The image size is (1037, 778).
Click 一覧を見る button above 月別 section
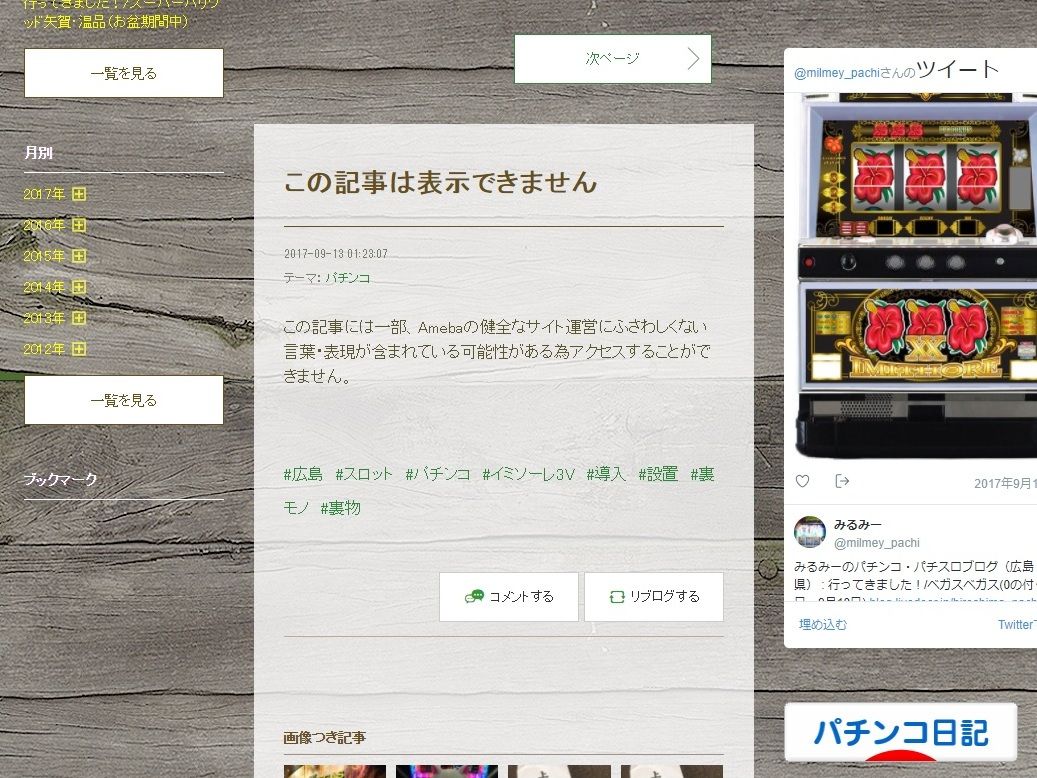coord(124,73)
